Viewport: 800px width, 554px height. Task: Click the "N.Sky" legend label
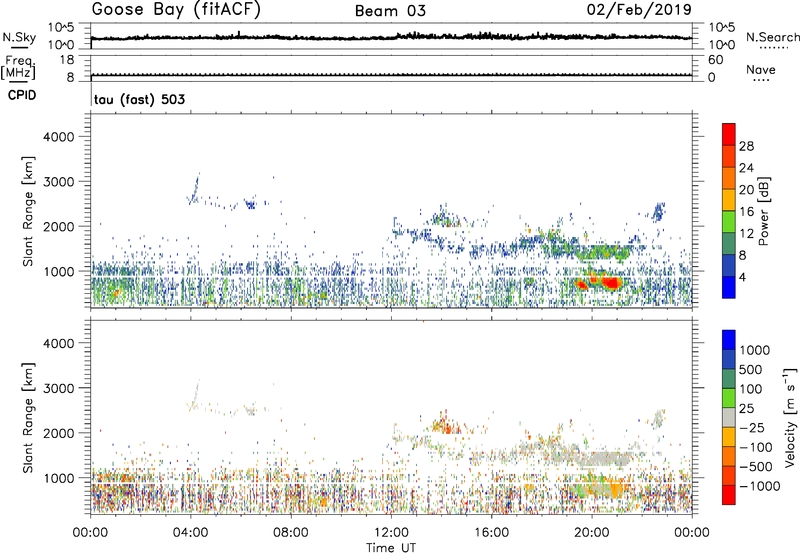(x=19, y=38)
